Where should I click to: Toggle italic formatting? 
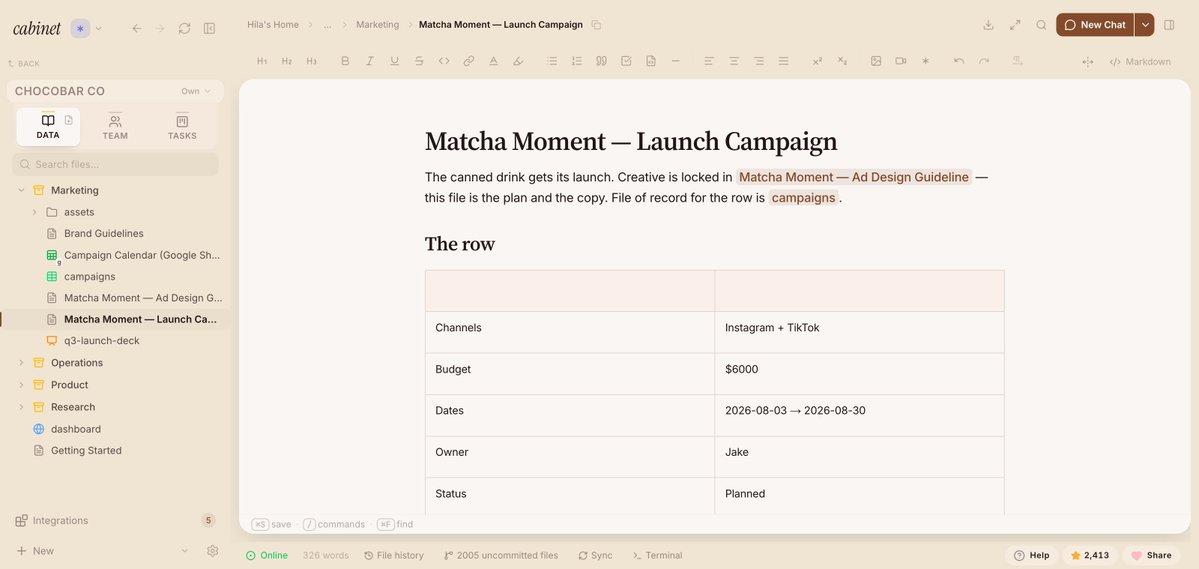coord(369,61)
